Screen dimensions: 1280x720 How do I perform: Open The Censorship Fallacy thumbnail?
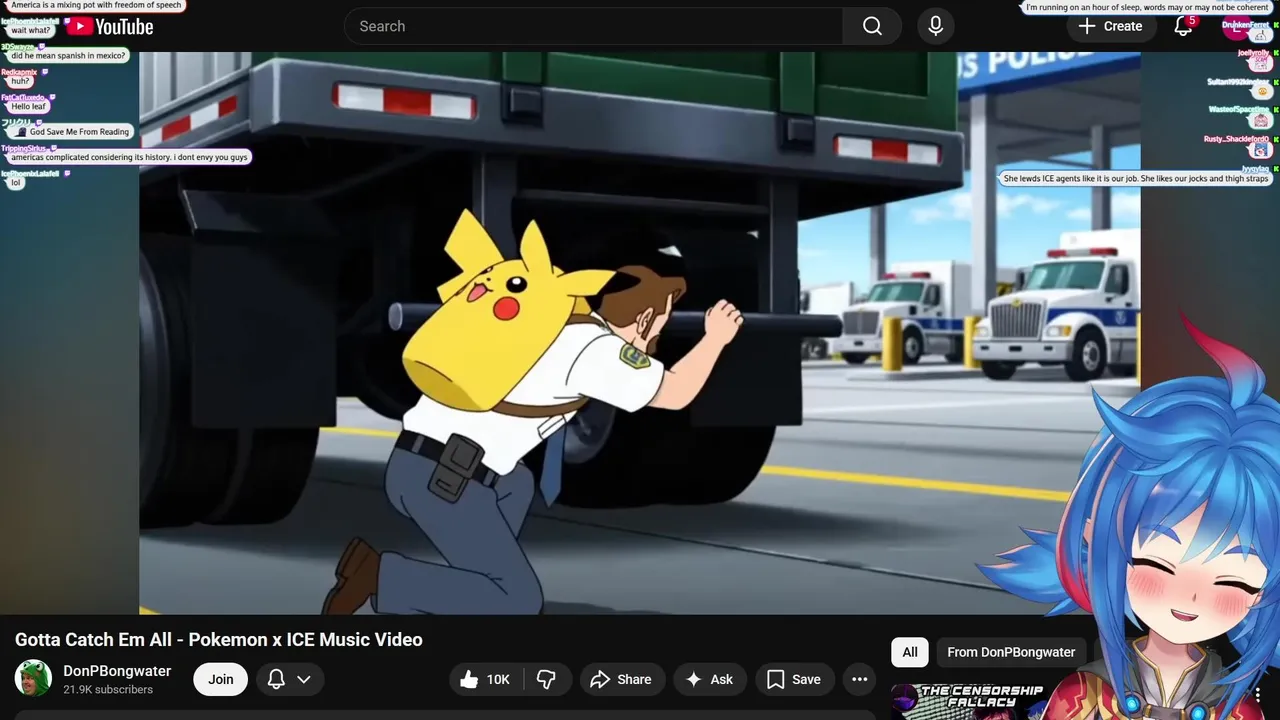pos(970,702)
